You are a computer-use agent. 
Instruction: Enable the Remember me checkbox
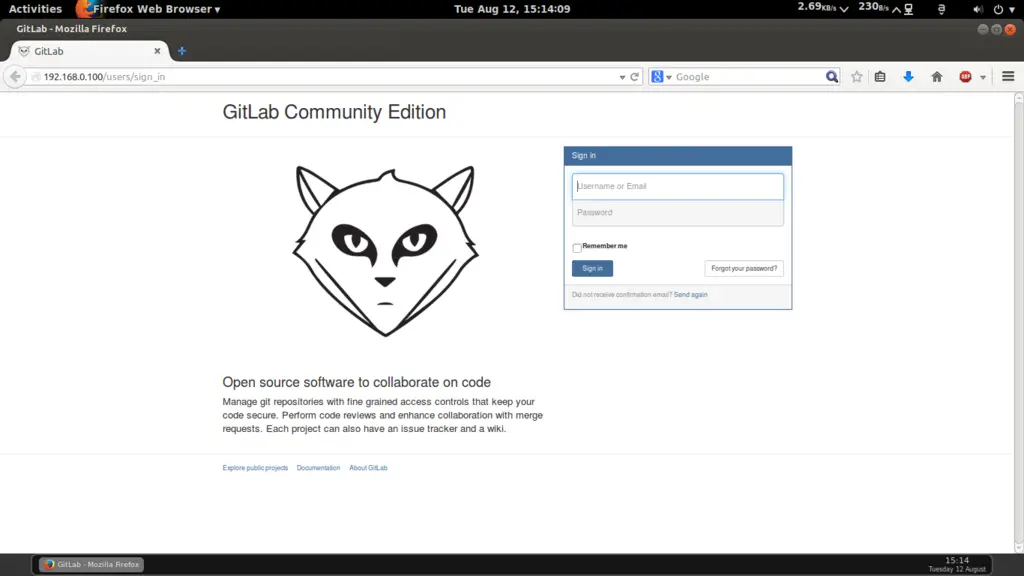click(x=577, y=247)
